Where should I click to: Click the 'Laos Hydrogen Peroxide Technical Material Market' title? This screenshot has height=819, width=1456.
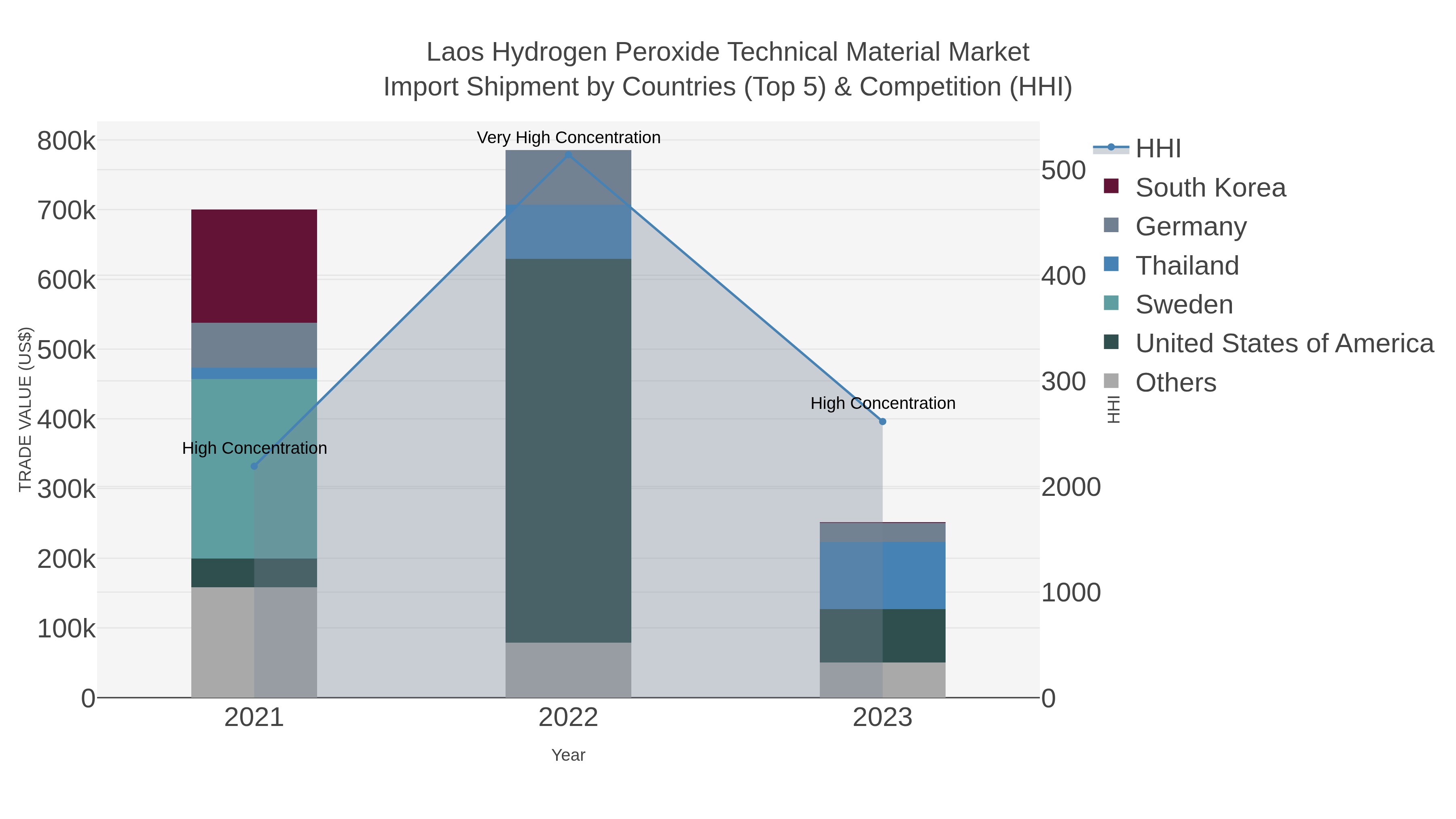(728, 52)
